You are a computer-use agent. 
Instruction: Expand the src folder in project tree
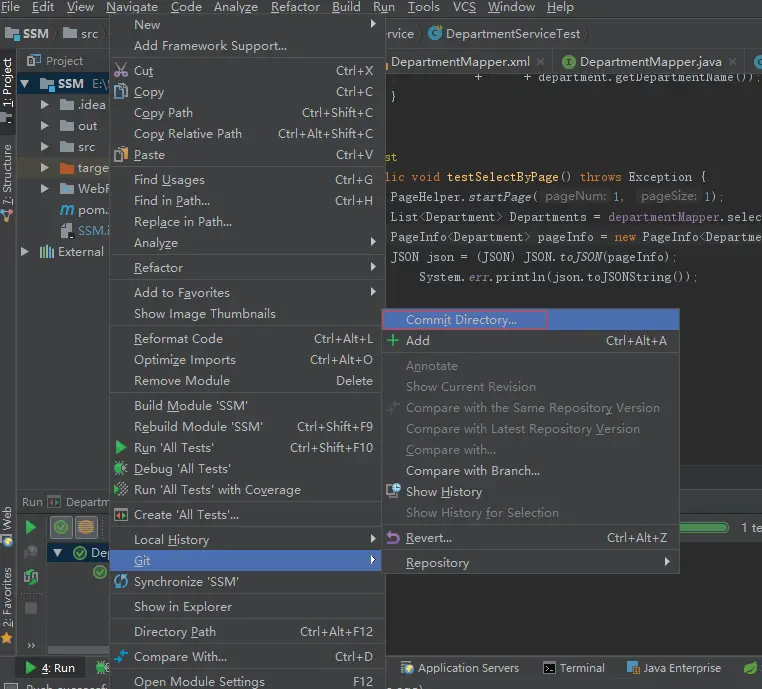coord(45,147)
